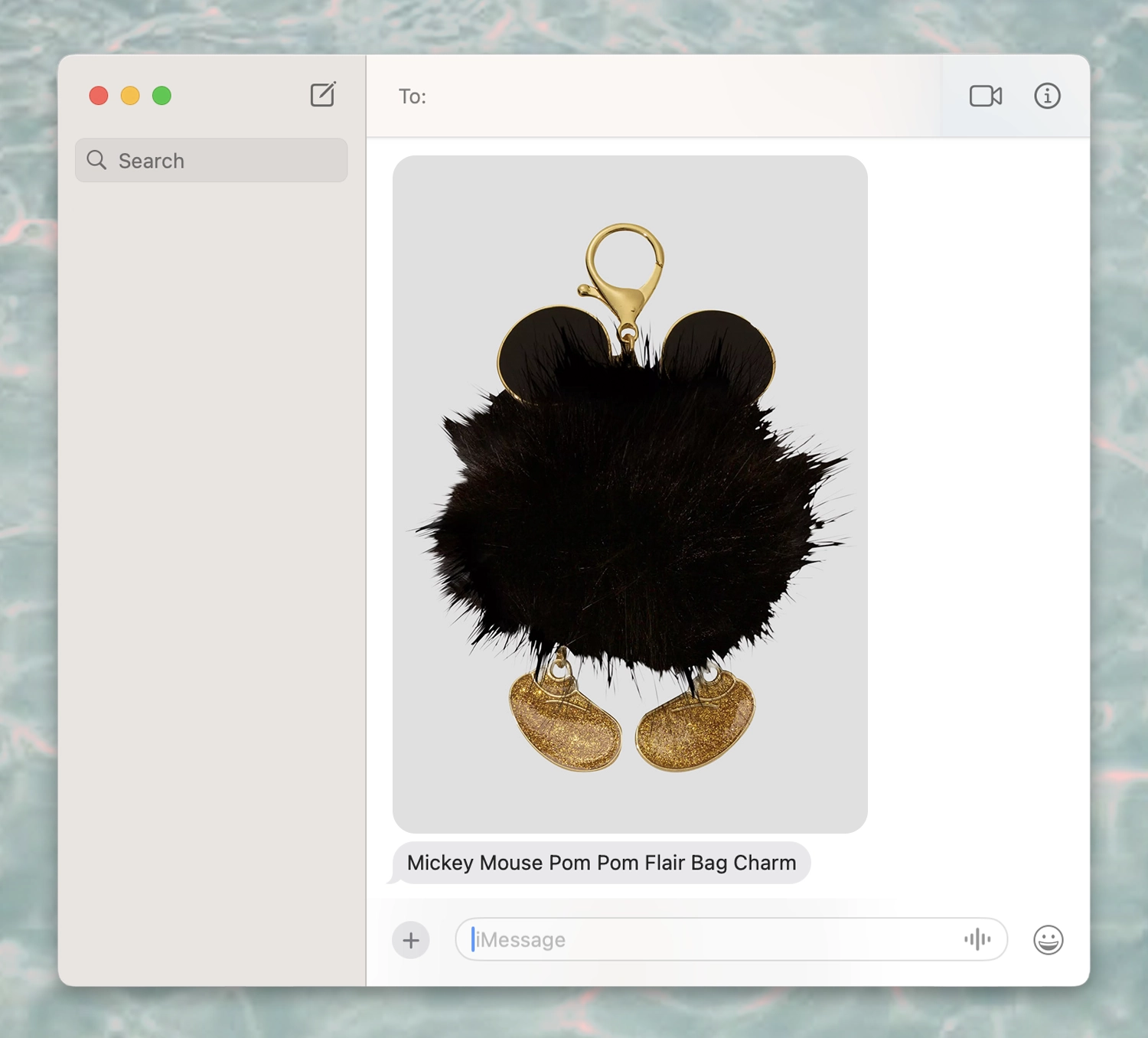Click the magnifying glass search icon
Screen dimensions: 1148x1038
tap(96, 160)
